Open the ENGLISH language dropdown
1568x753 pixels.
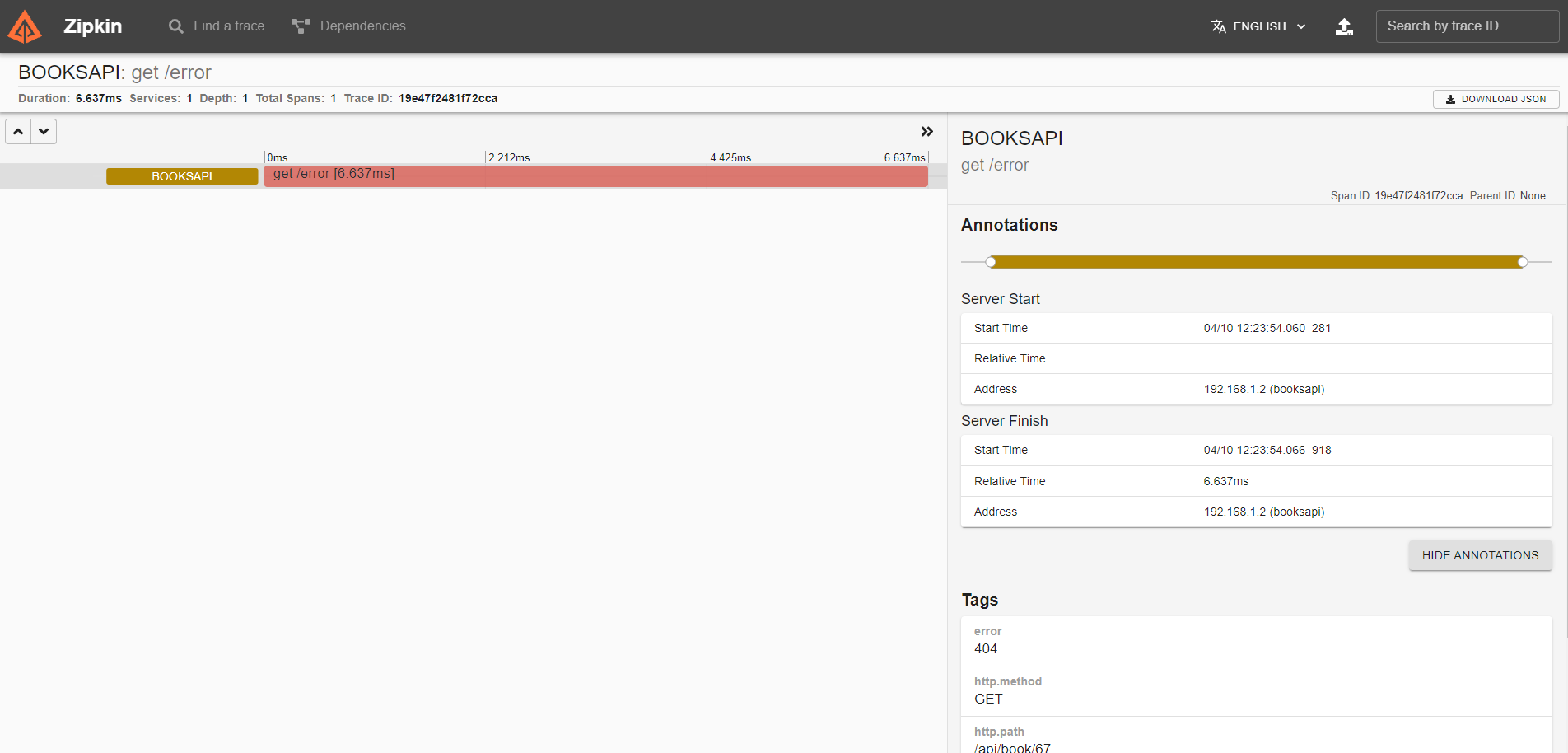click(1258, 26)
